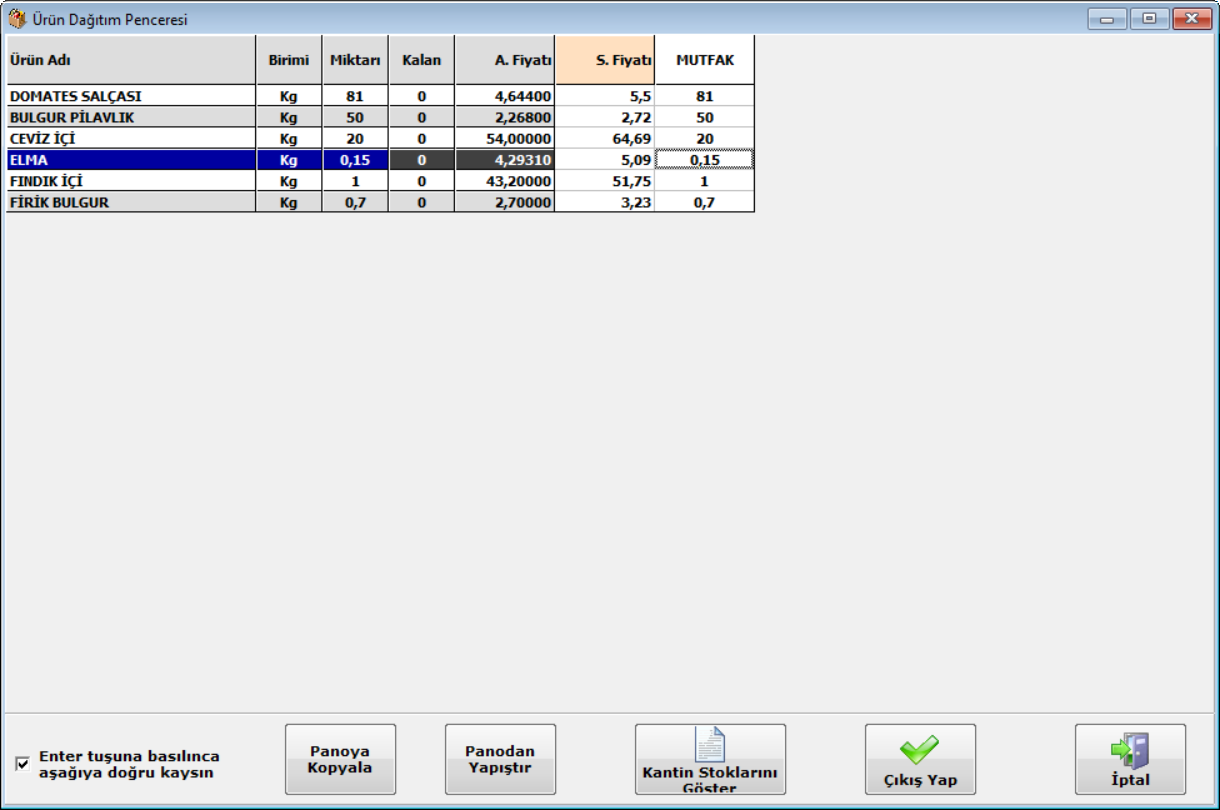Toggle Enter tuşuna basılınca aşağıya kaysın checkbox
The height and width of the screenshot is (810, 1220).
pos(23,764)
